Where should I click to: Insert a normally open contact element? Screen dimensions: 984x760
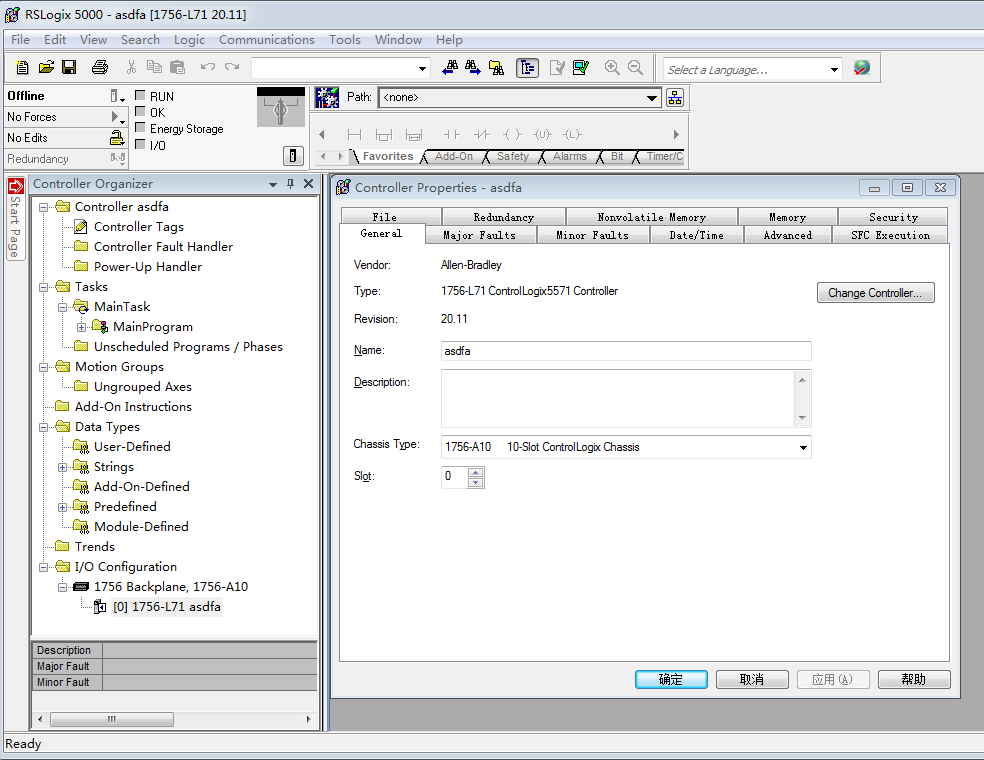pos(451,134)
